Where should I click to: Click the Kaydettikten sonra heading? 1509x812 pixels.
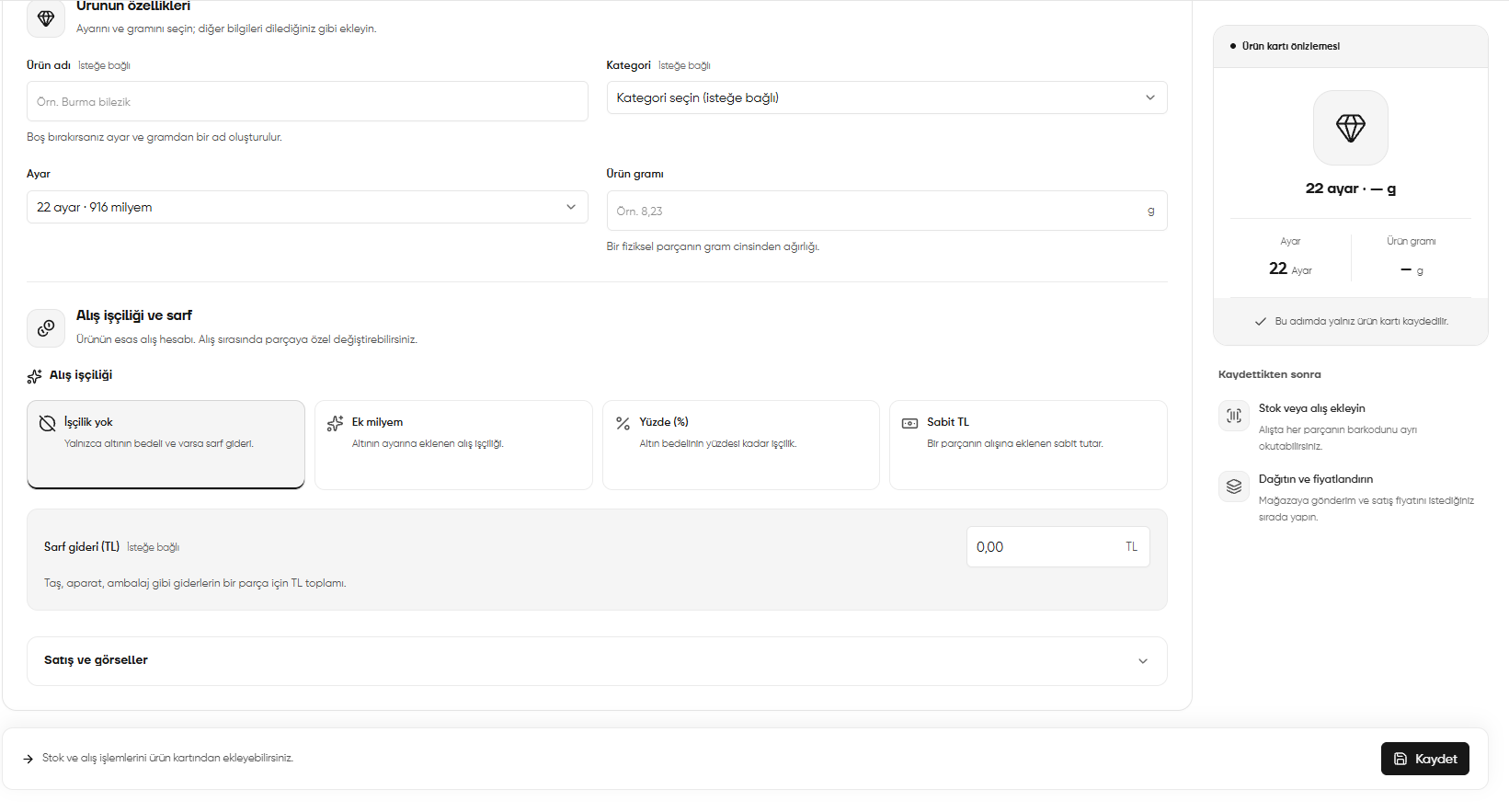(1270, 374)
